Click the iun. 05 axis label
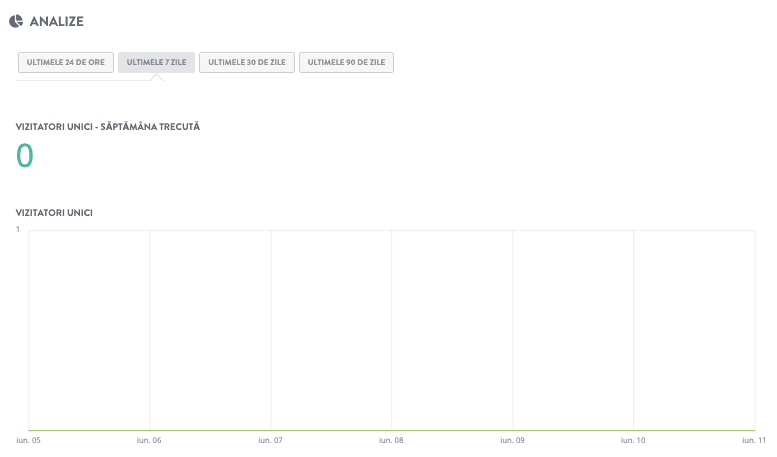Screen dimensions: 777x457 point(28,440)
